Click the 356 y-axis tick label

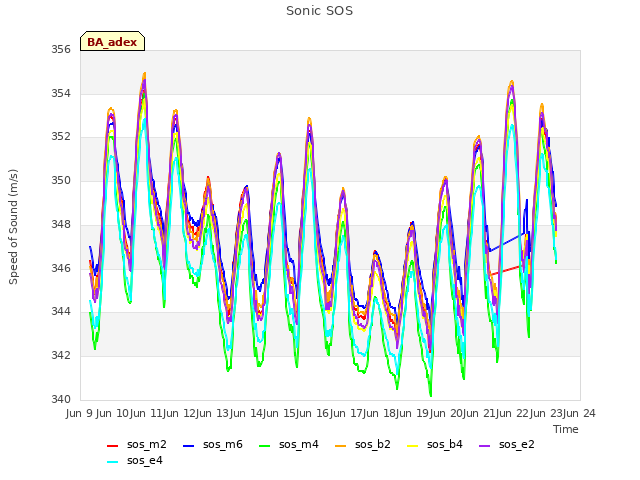pos(61,49)
